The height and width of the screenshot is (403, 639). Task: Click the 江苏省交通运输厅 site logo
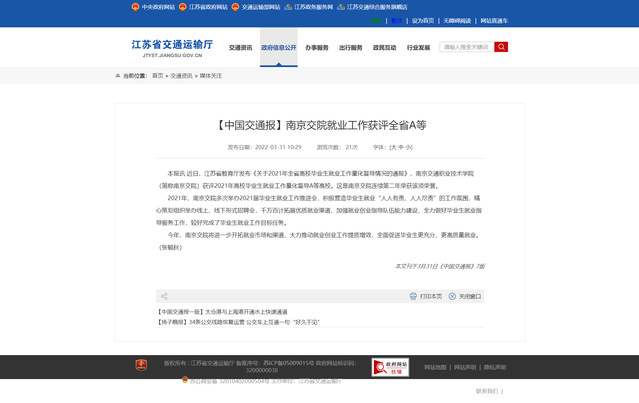click(x=173, y=49)
